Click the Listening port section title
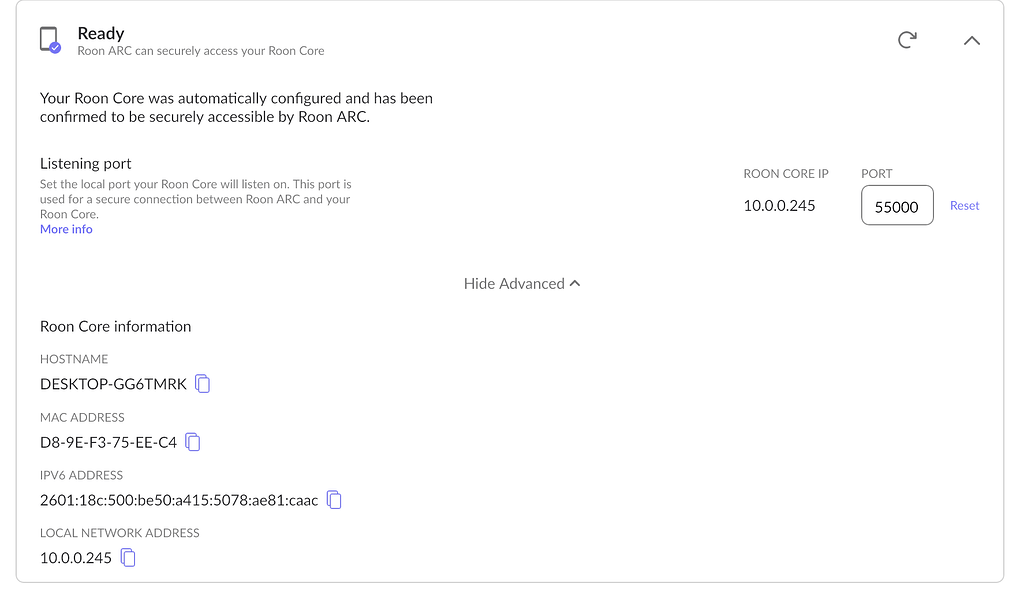The image size is (1024, 594). (85, 163)
